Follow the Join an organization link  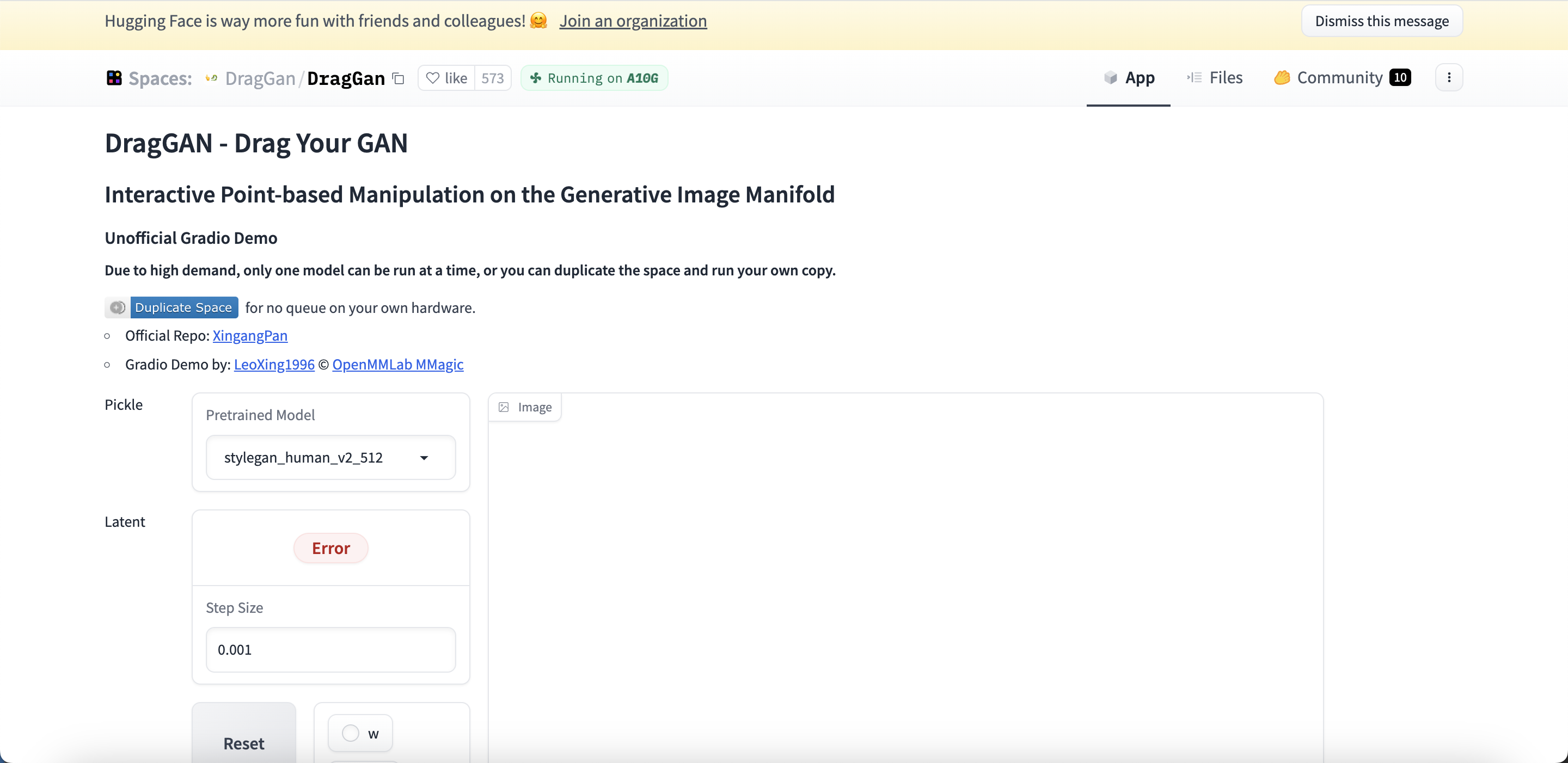(x=633, y=21)
